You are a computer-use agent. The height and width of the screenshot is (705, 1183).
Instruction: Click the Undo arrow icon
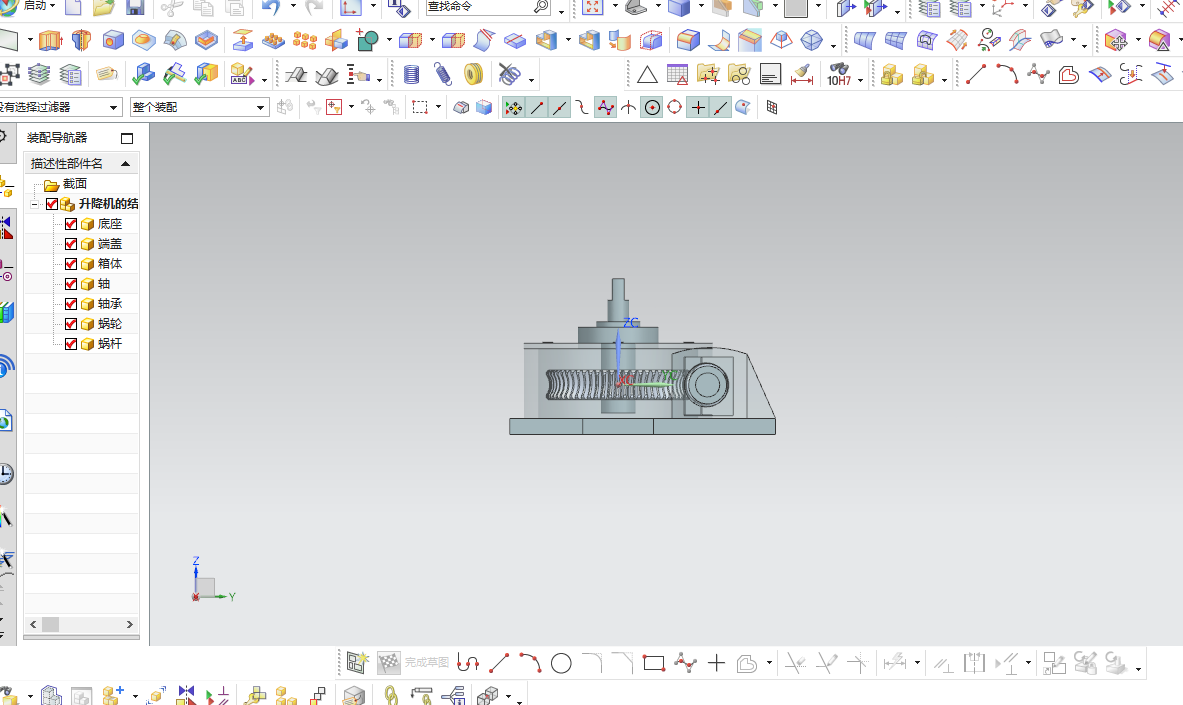point(271,8)
